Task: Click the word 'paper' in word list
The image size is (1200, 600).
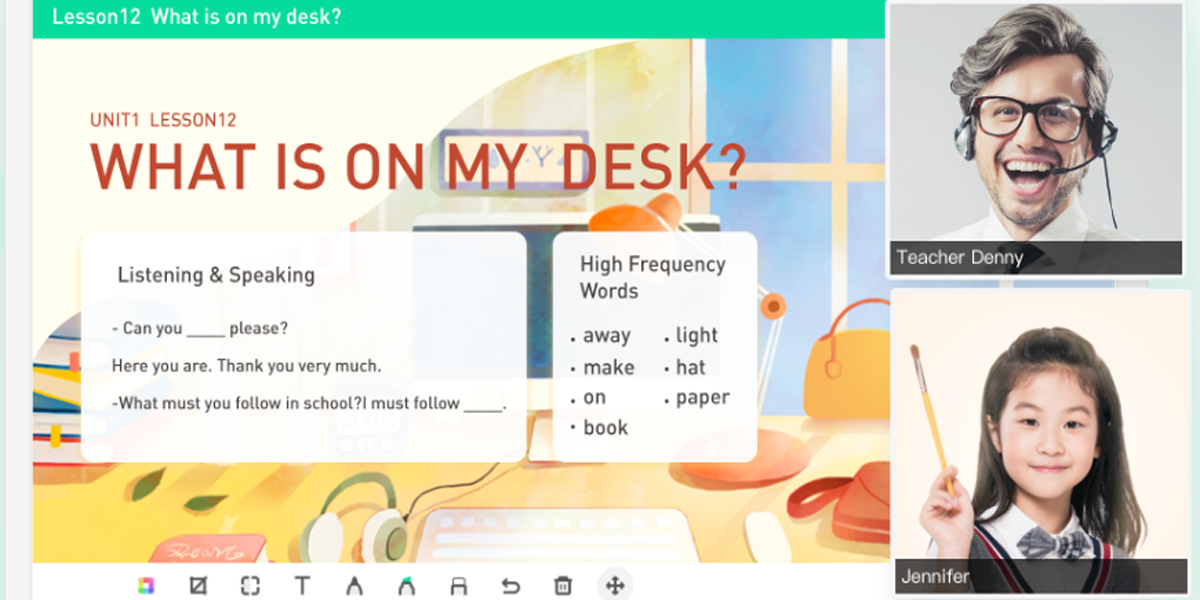Action: [702, 398]
